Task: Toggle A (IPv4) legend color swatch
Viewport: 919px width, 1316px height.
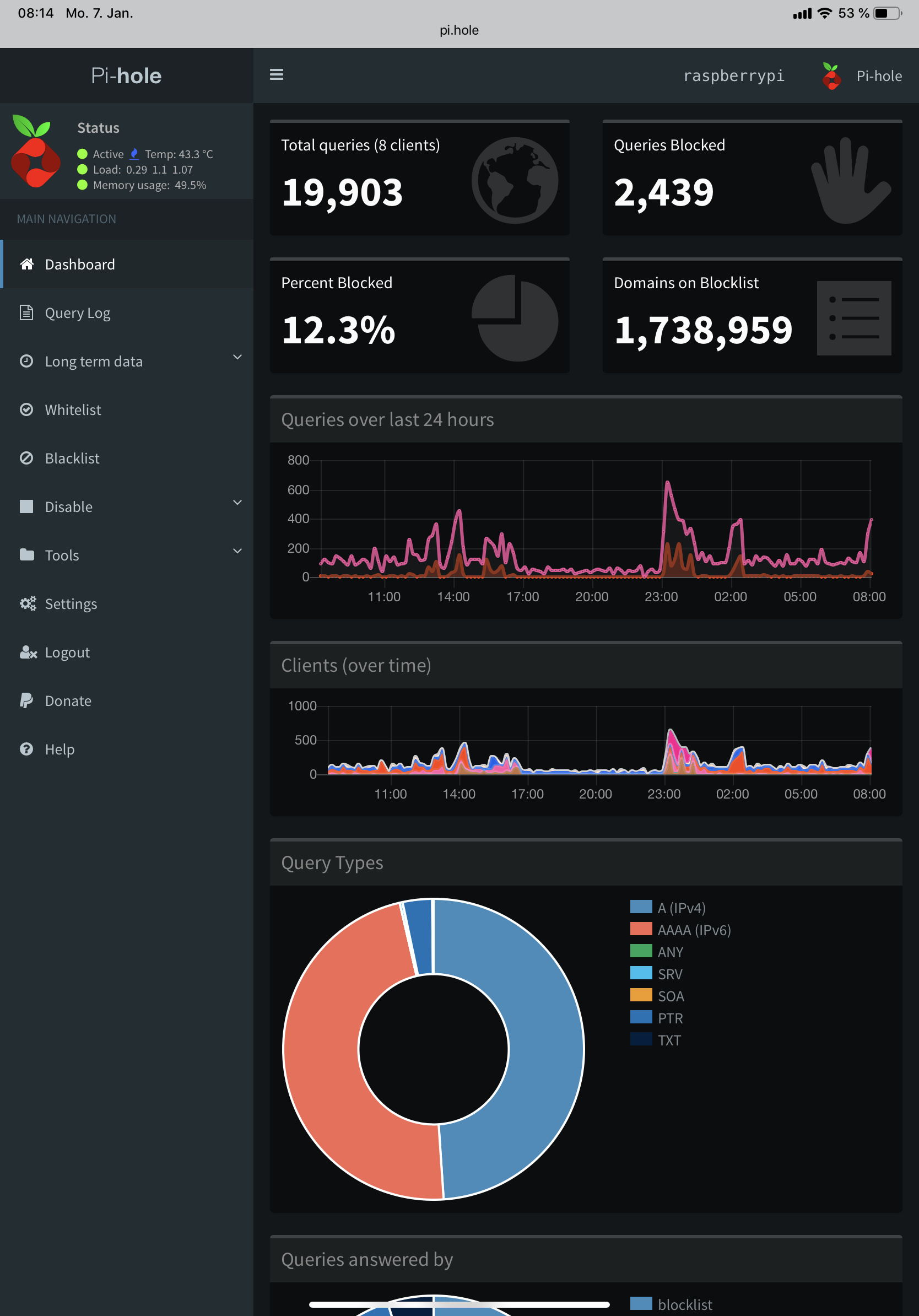Action: coord(641,906)
